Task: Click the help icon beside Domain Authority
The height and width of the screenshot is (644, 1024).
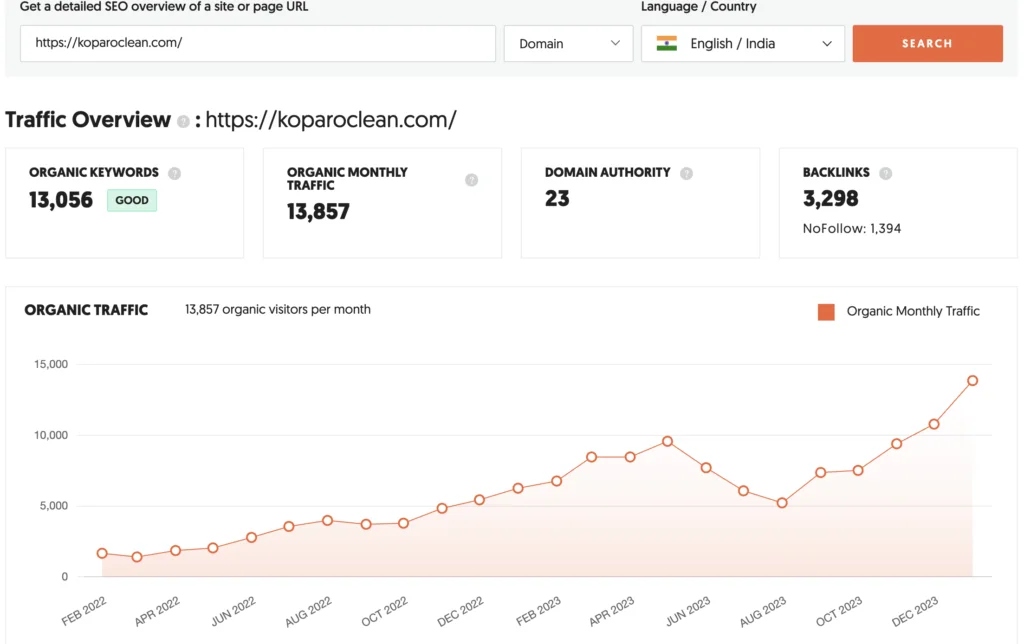Action: [686, 173]
